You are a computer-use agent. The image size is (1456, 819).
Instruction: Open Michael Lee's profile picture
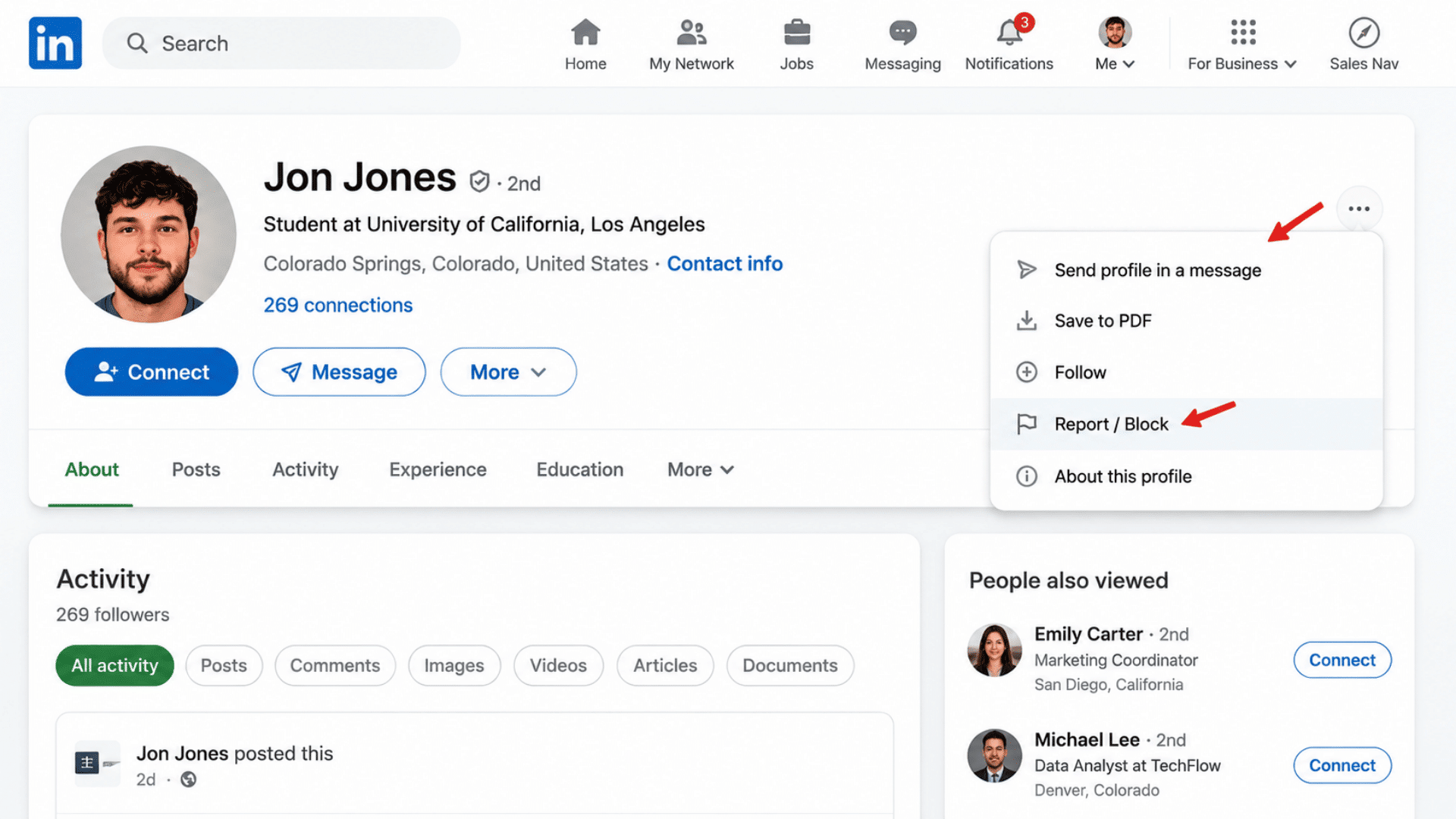[994, 756]
